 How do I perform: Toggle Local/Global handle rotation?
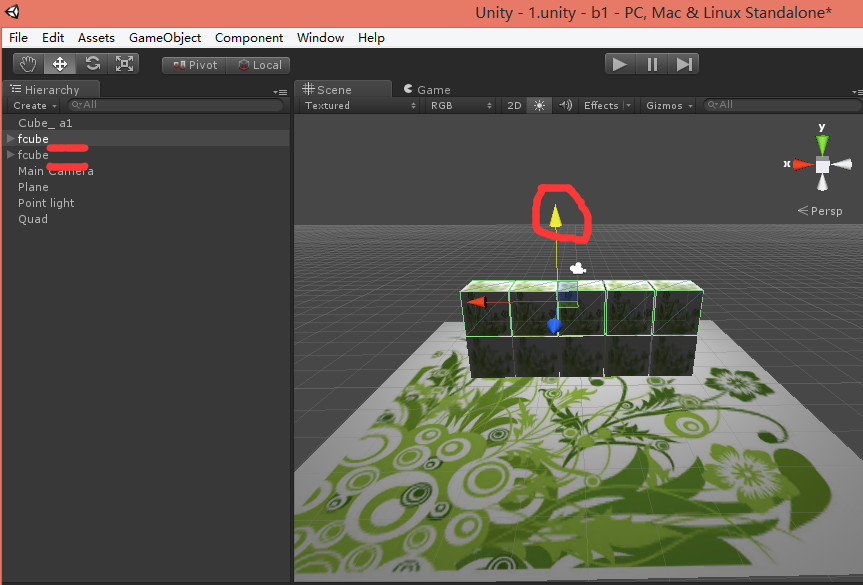click(x=258, y=65)
